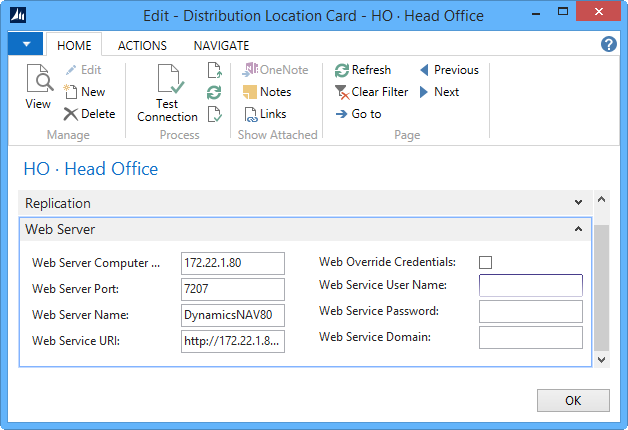Click the Web Service Password field
The width and height of the screenshot is (628, 430).
(x=530, y=311)
